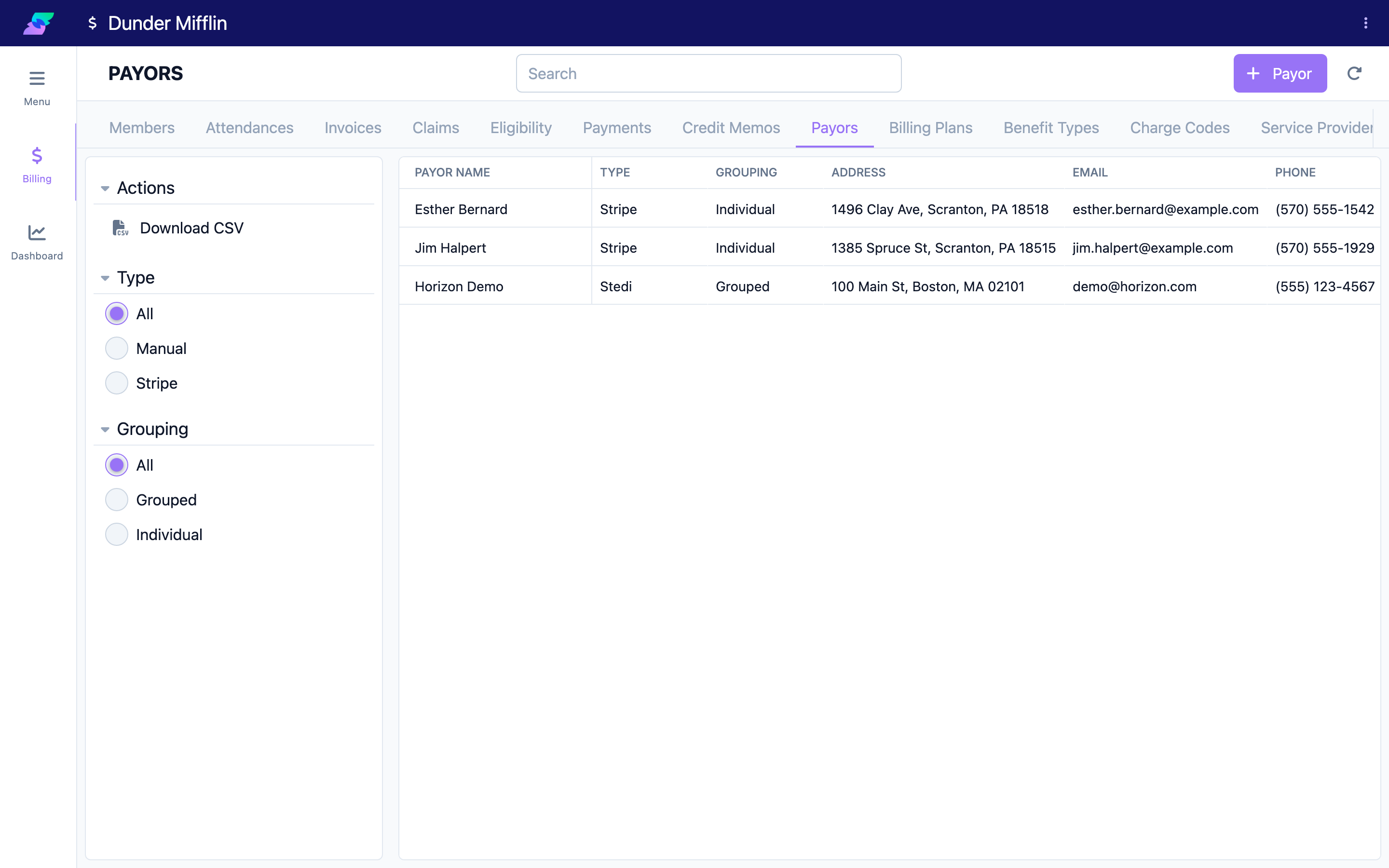Click the Payors tab

834,127
